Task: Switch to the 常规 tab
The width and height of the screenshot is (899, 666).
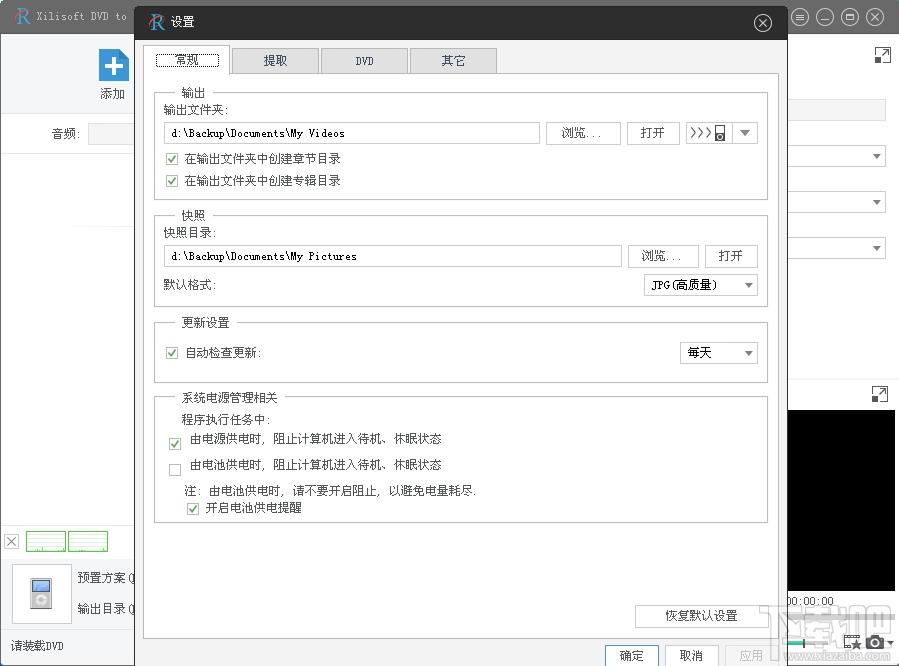Action: [x=187, y=60]
